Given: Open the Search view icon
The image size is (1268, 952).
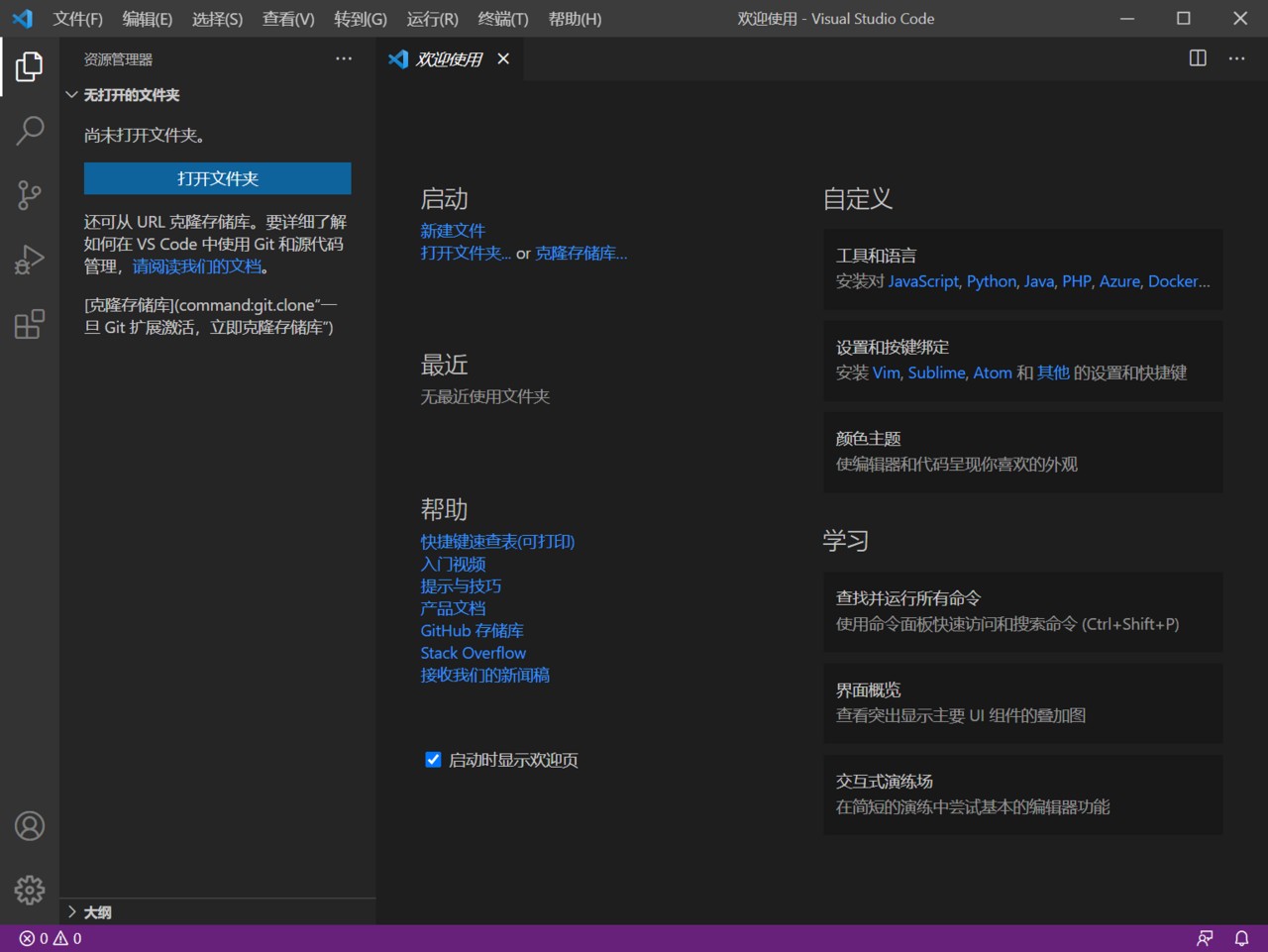Looking at the screenshot, I should 30,131.
